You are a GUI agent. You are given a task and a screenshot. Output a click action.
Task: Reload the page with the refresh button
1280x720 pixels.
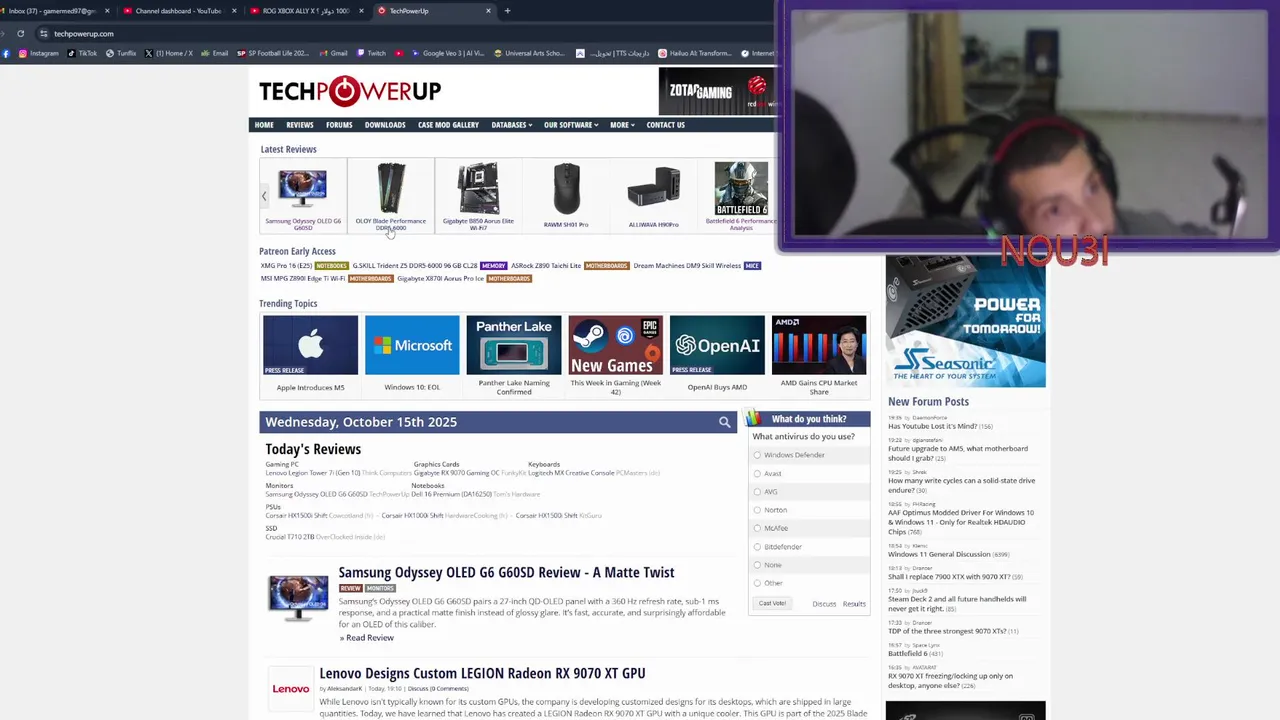20,33
